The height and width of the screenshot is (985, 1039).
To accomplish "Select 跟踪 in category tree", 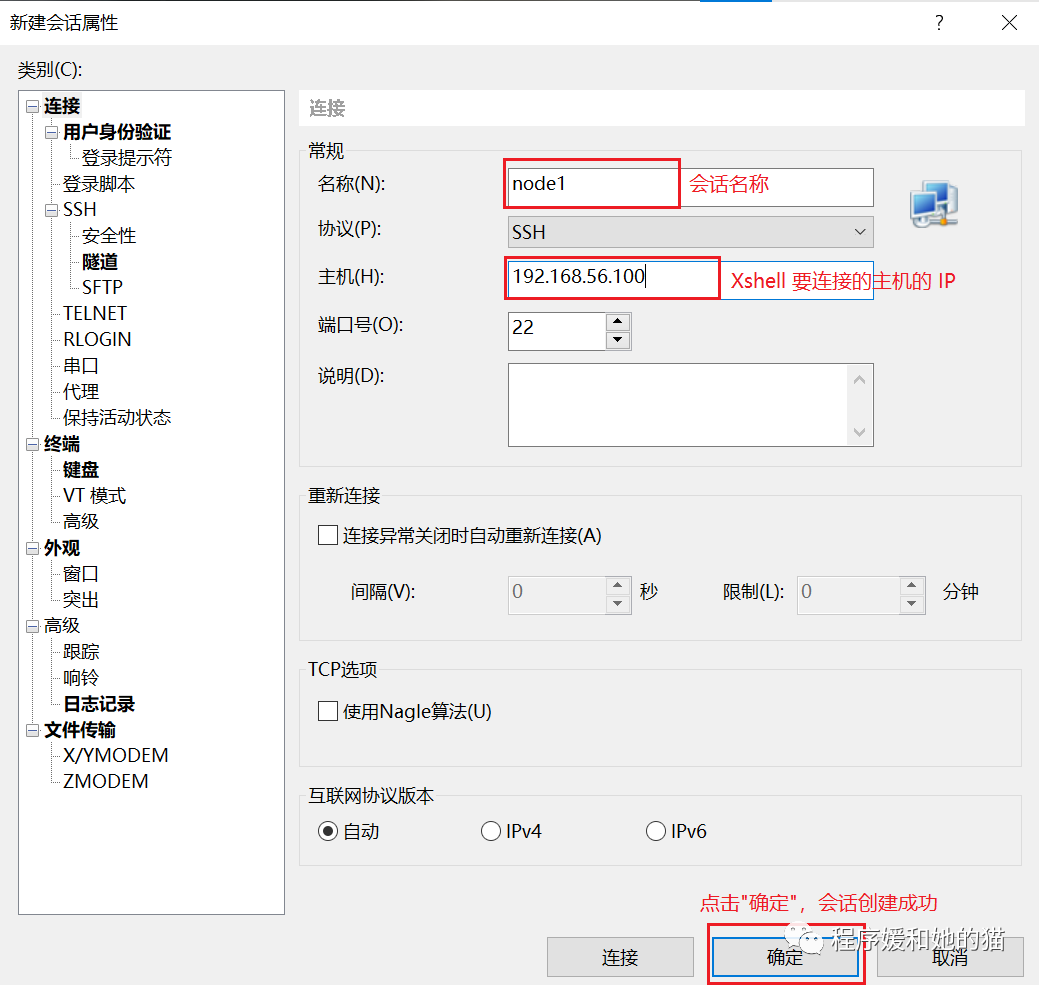I will coord(81,652).
